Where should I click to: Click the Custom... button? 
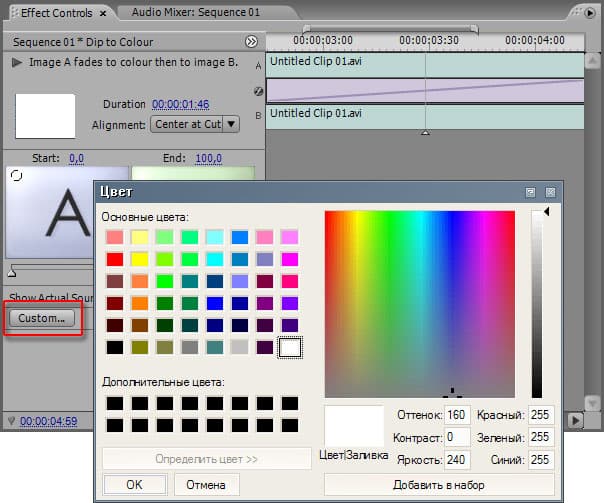click(x=42, y=319)
